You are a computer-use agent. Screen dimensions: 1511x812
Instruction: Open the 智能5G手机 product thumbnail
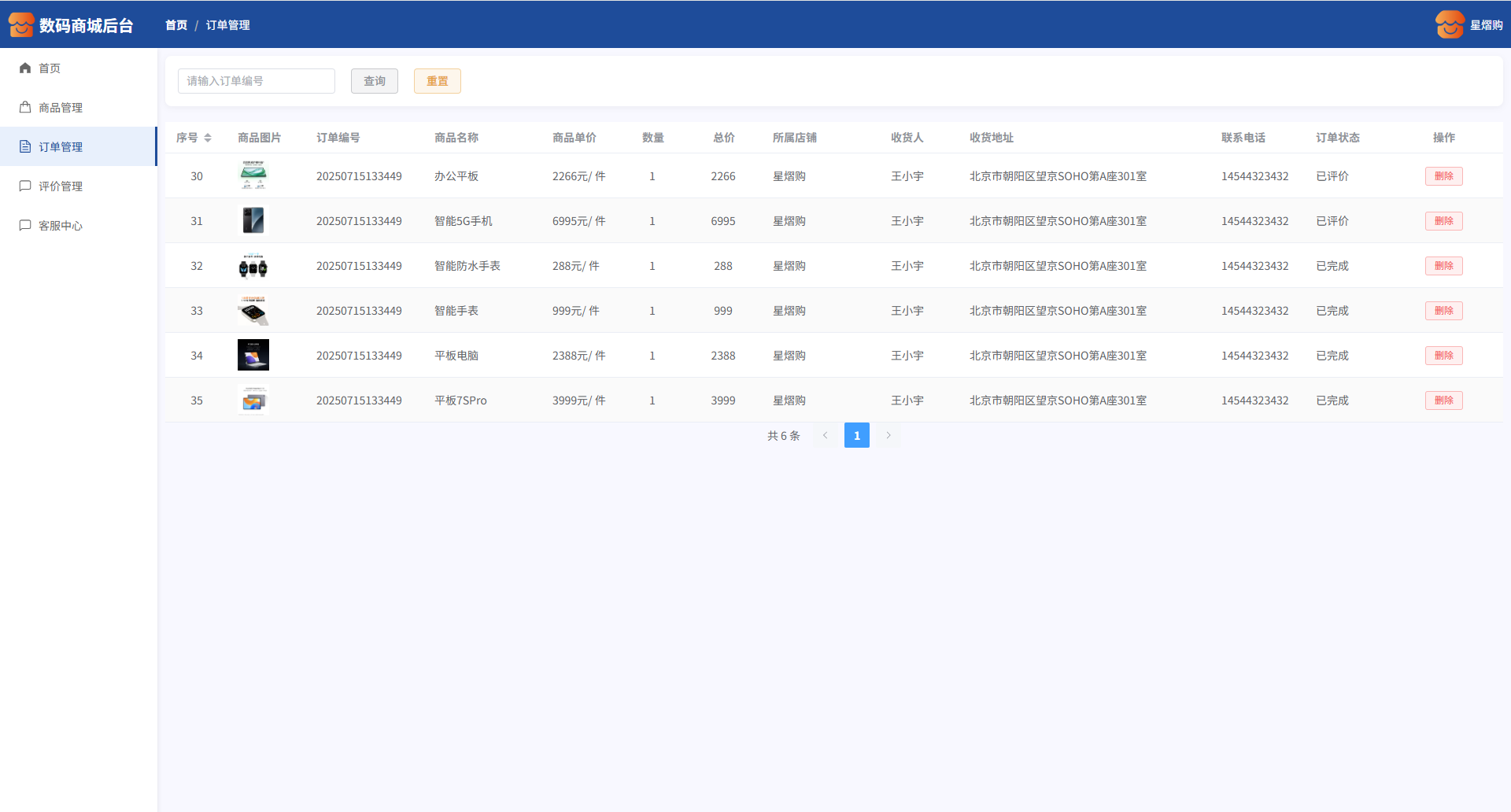(253, 221)
